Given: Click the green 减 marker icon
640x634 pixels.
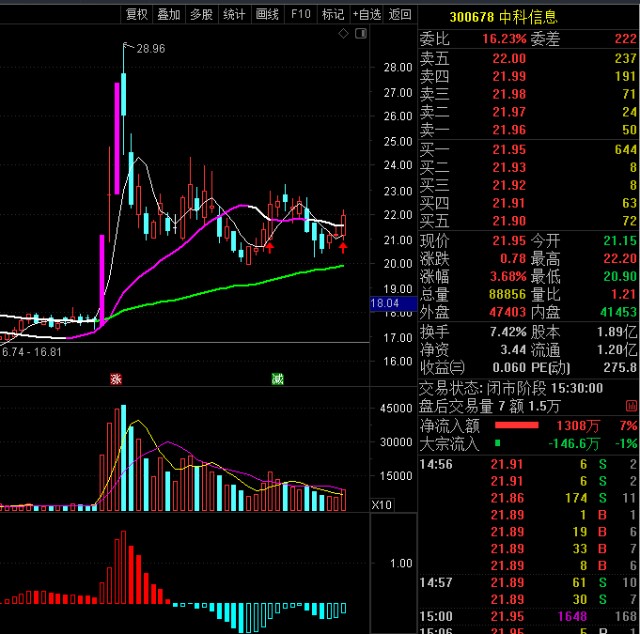Looking at the screenshot, I should point(277,379).
